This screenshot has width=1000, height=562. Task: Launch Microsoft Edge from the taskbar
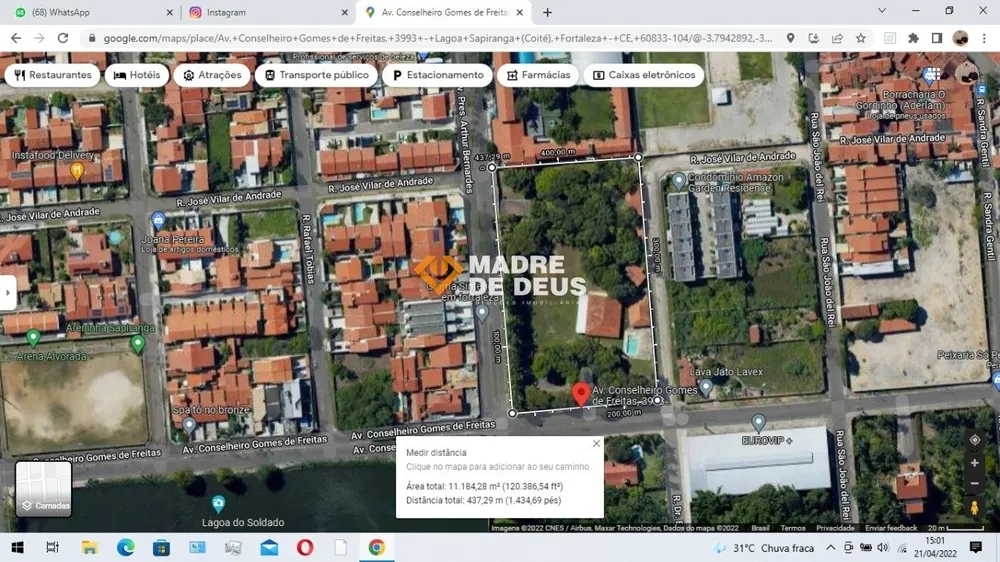pyautogui.click(x=125, y=548)
